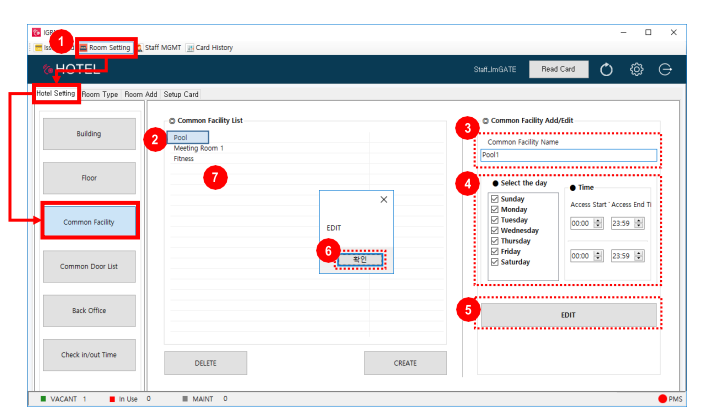Switch to the Hotel Setting tab

(56, 93)
